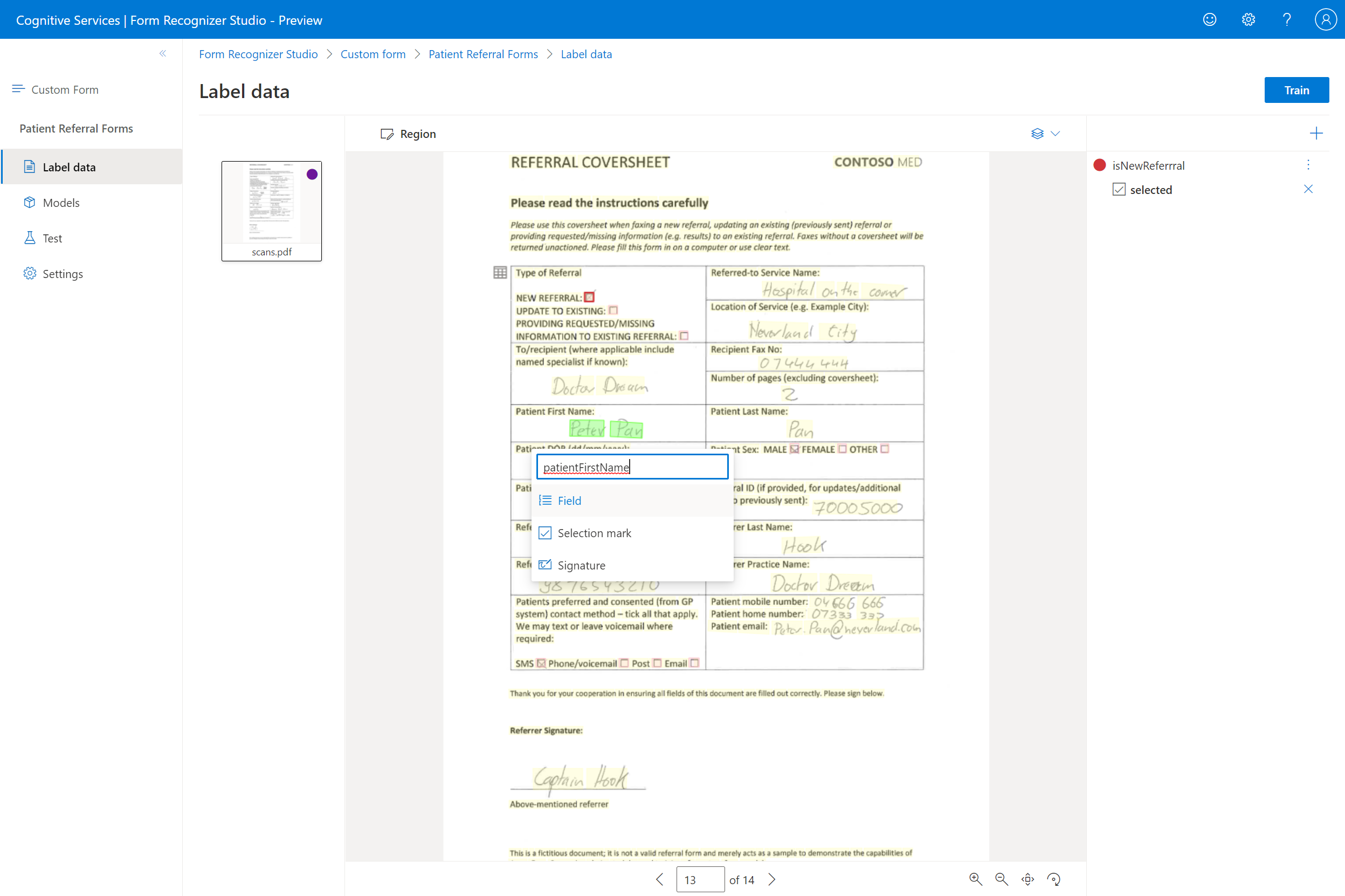Click the zoom in magnifier icon
The image size is (1345, 896).
click(975, 879)
